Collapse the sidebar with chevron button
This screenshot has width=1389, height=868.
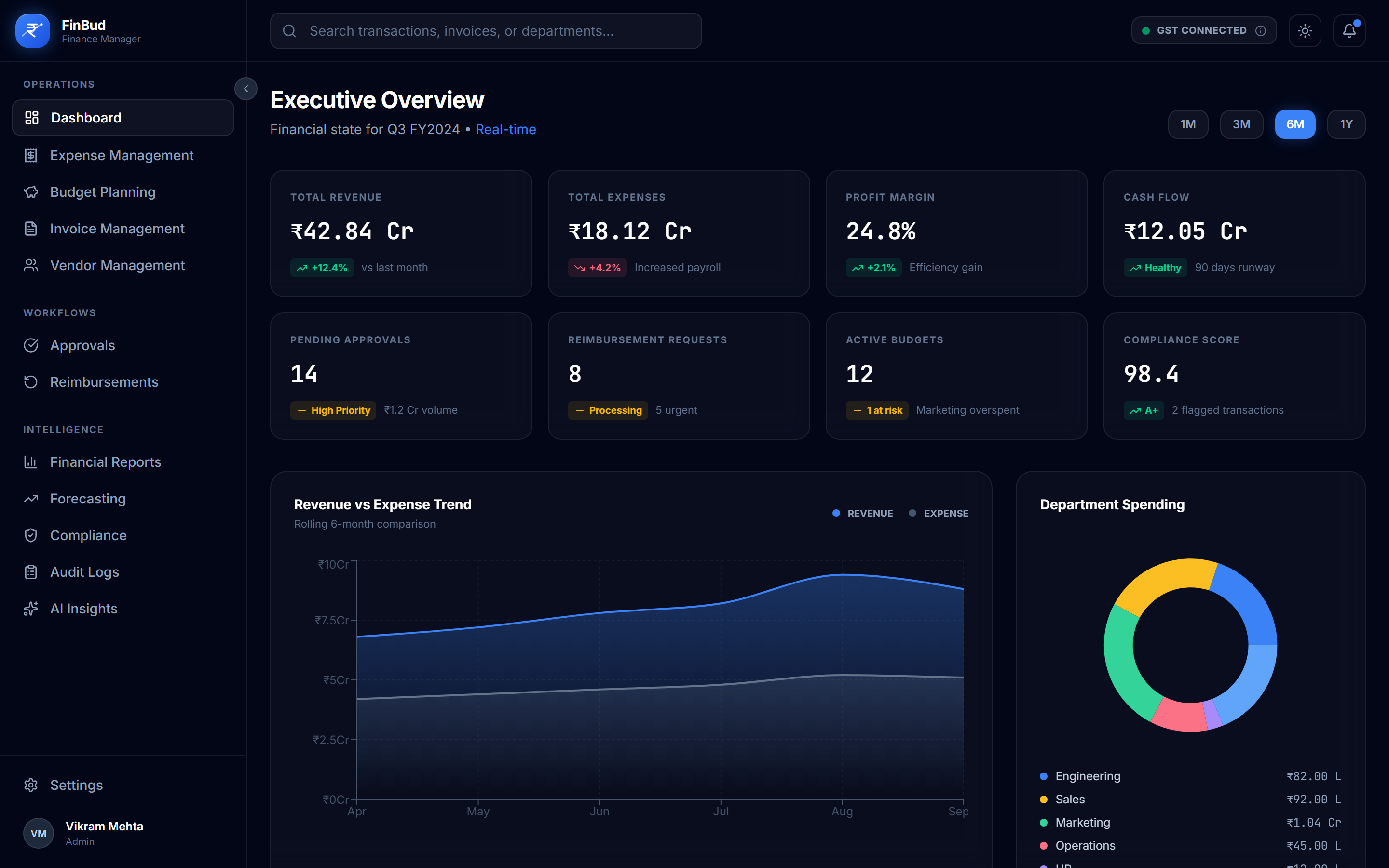245,89
